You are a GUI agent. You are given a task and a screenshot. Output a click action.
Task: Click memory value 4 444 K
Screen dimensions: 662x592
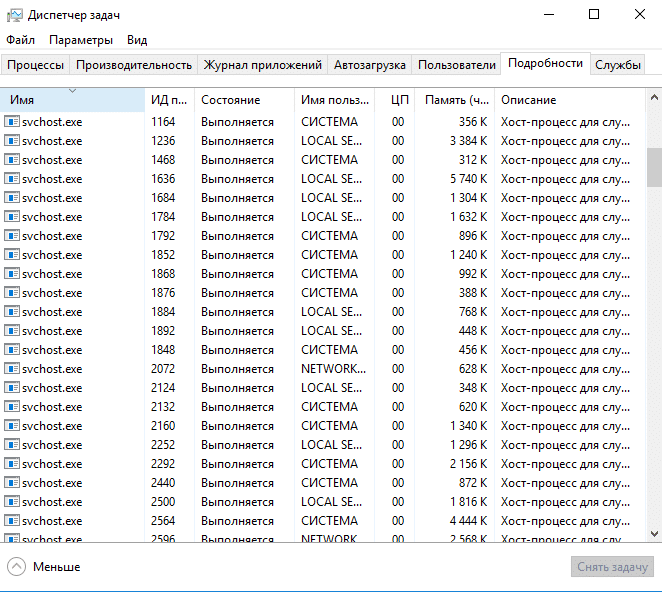click(x=468, y=521)
